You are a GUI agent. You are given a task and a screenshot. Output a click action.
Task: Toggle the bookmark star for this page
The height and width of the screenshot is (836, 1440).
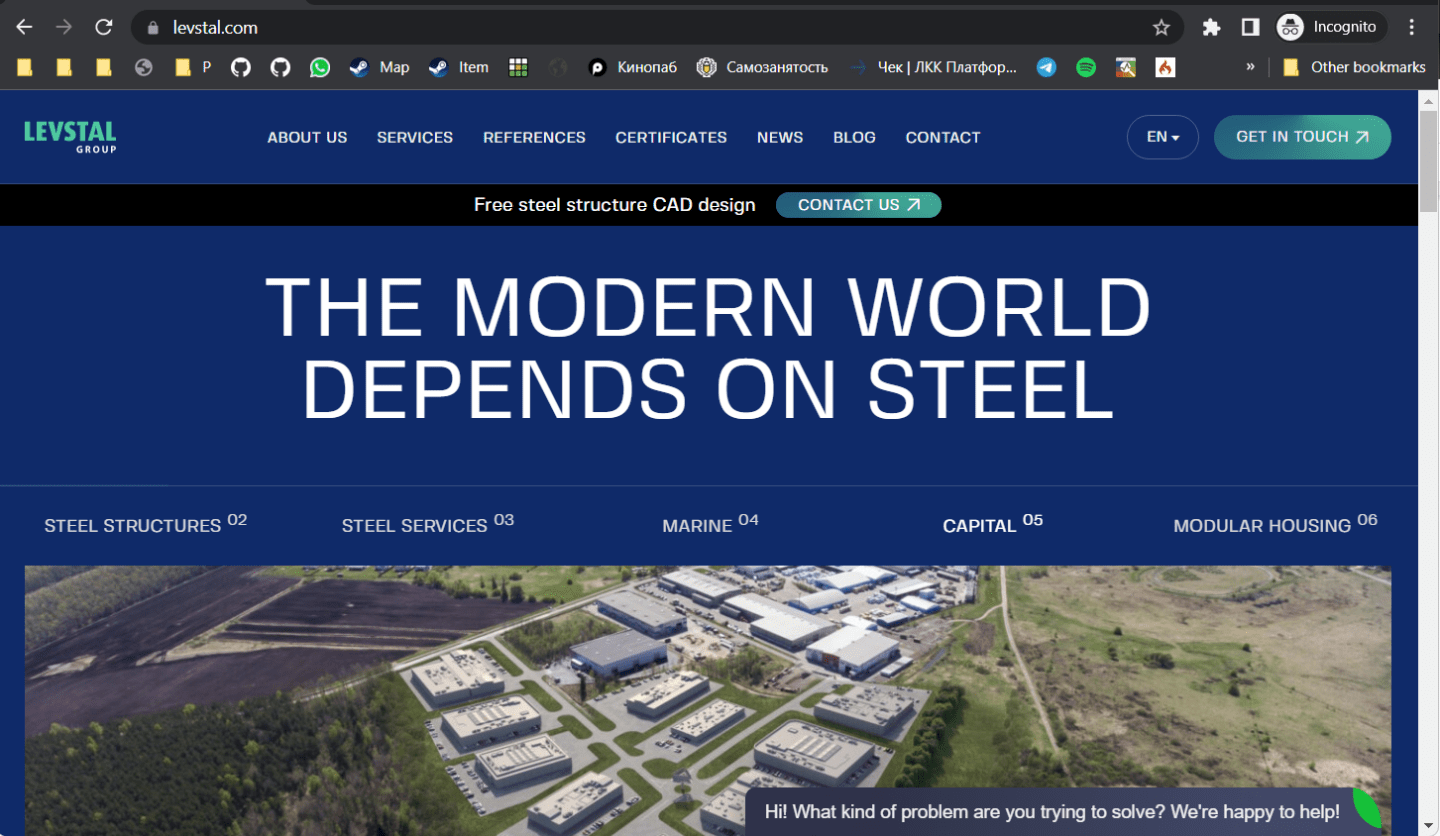coord(1160,27)
